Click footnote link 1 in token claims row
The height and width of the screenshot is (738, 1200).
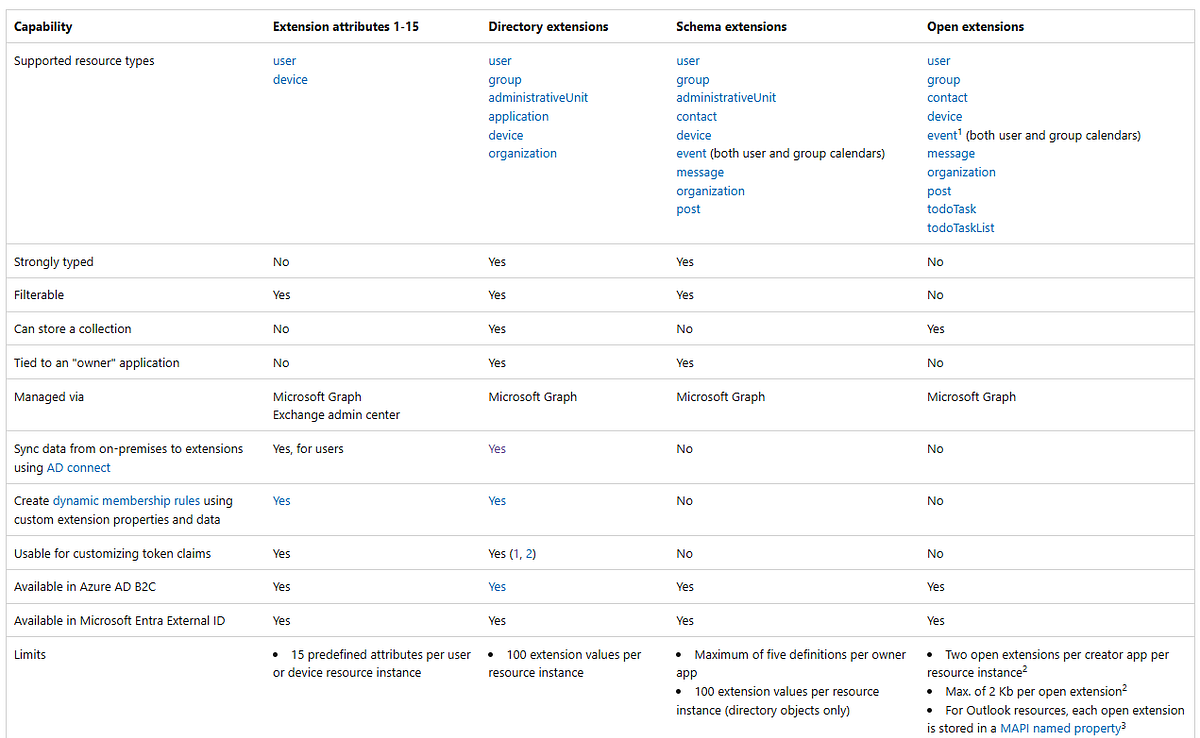pos(517,553)
